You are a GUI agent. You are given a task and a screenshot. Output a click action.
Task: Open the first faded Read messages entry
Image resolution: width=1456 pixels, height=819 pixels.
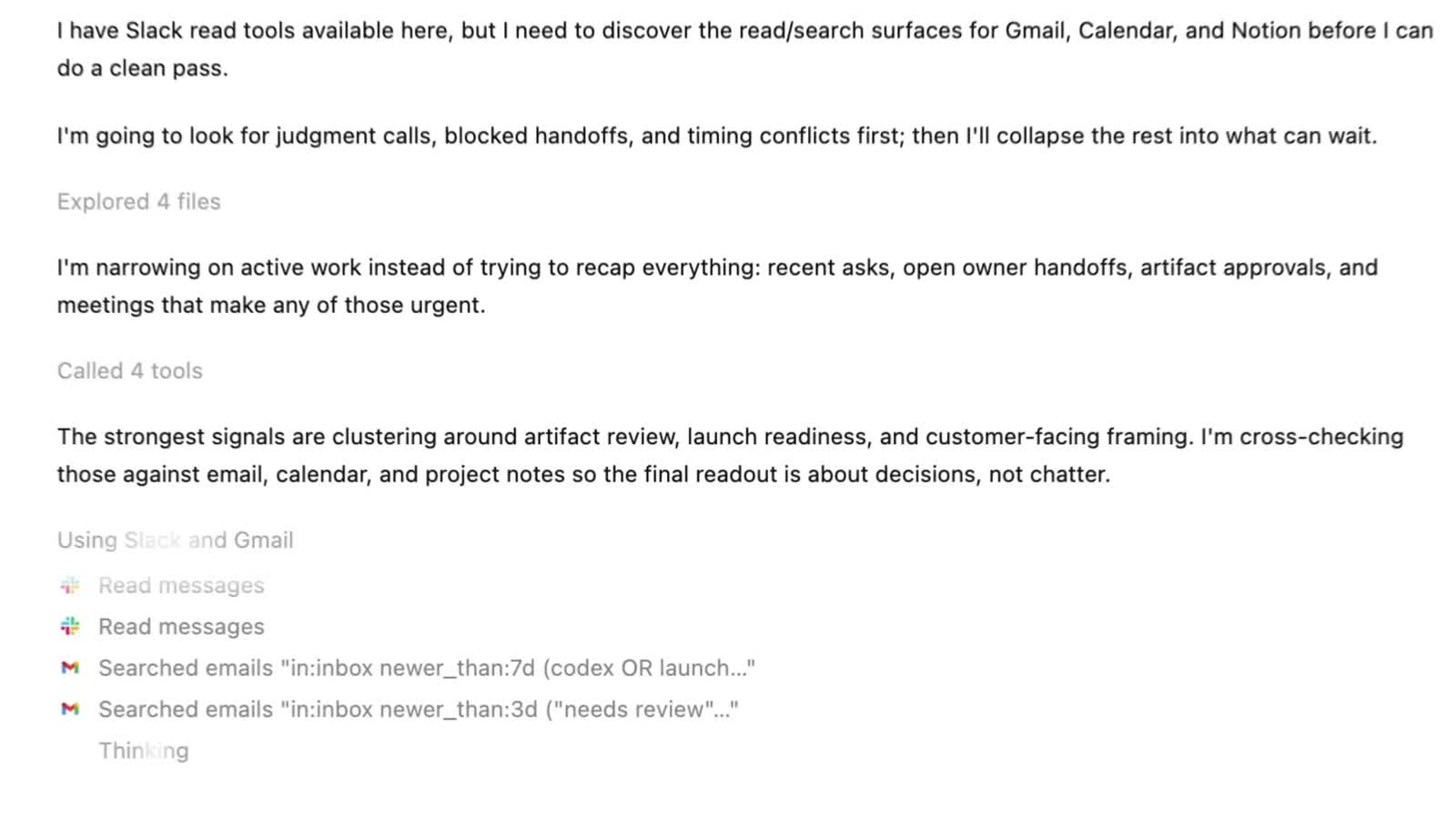(x=181, y=585)
